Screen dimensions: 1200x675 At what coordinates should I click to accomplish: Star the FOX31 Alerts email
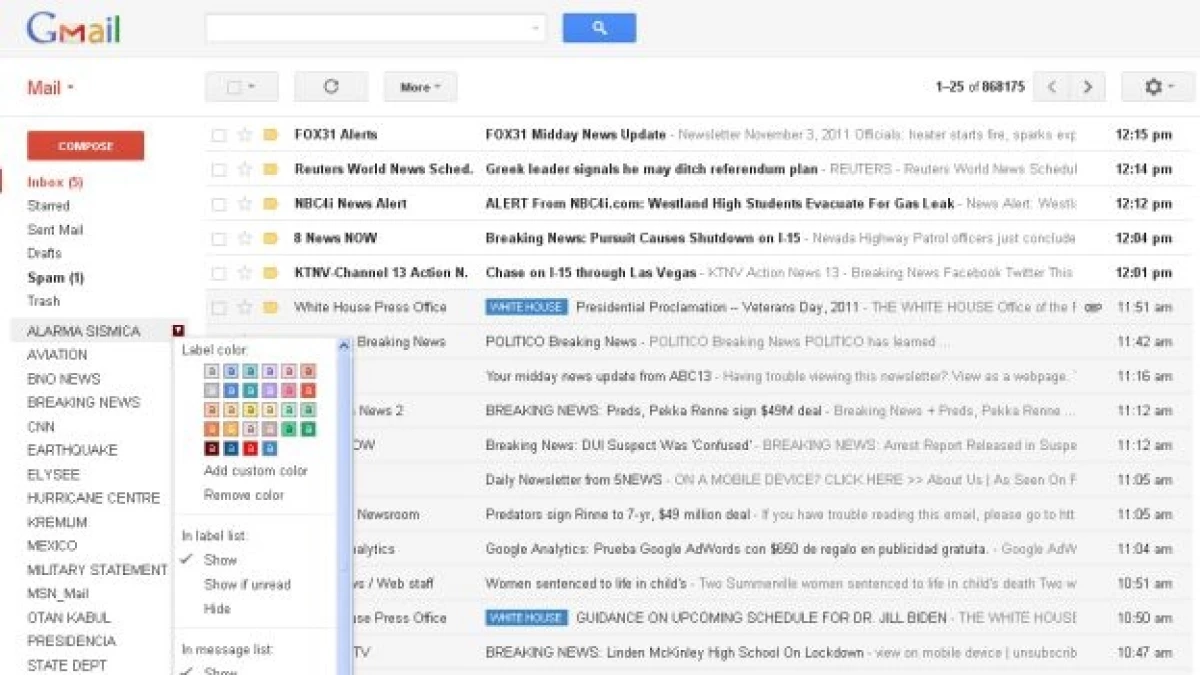[244, 135]
